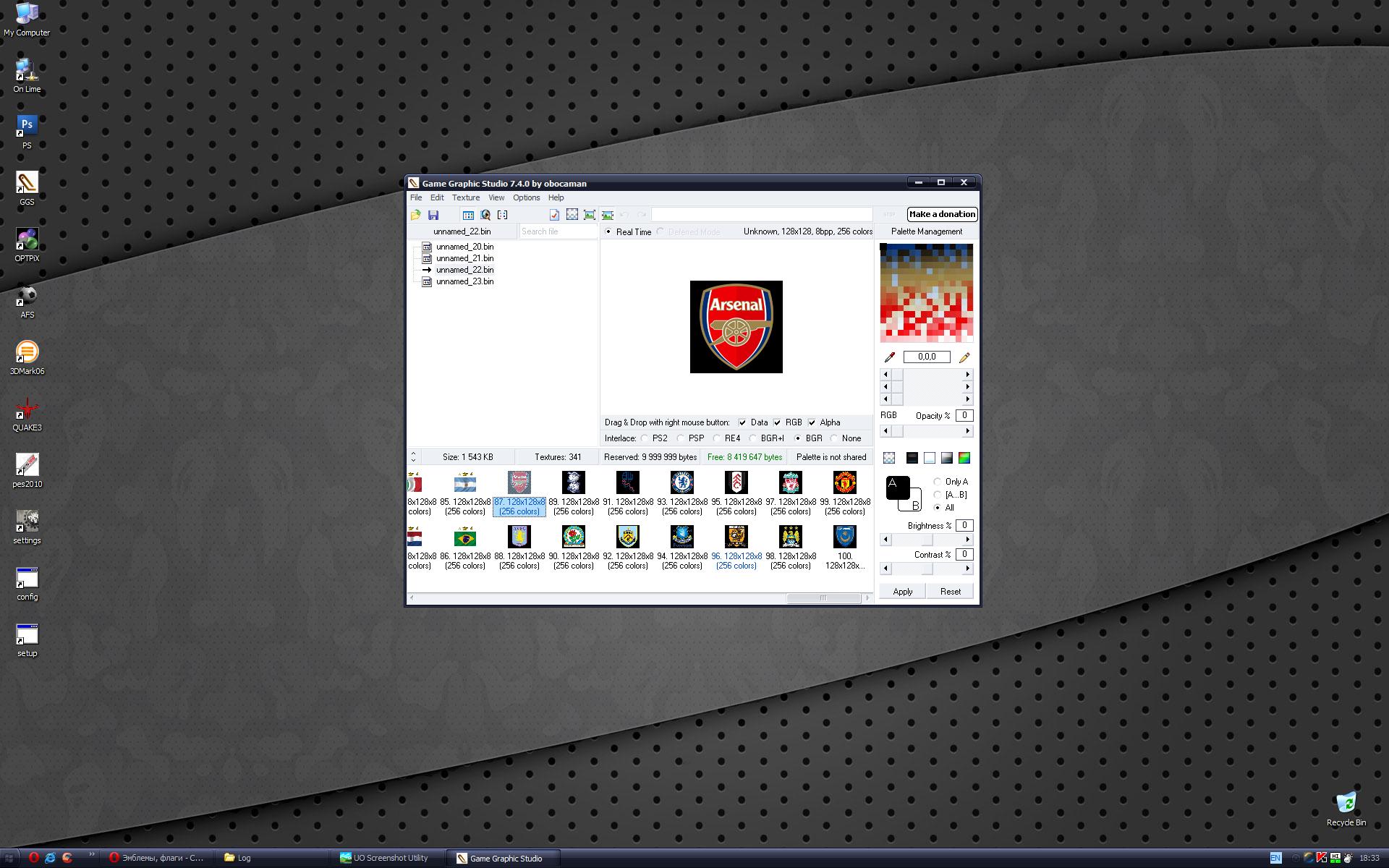Click the Contrast slider thumb
Viewport: 1389px width, 868px height.
927,569
